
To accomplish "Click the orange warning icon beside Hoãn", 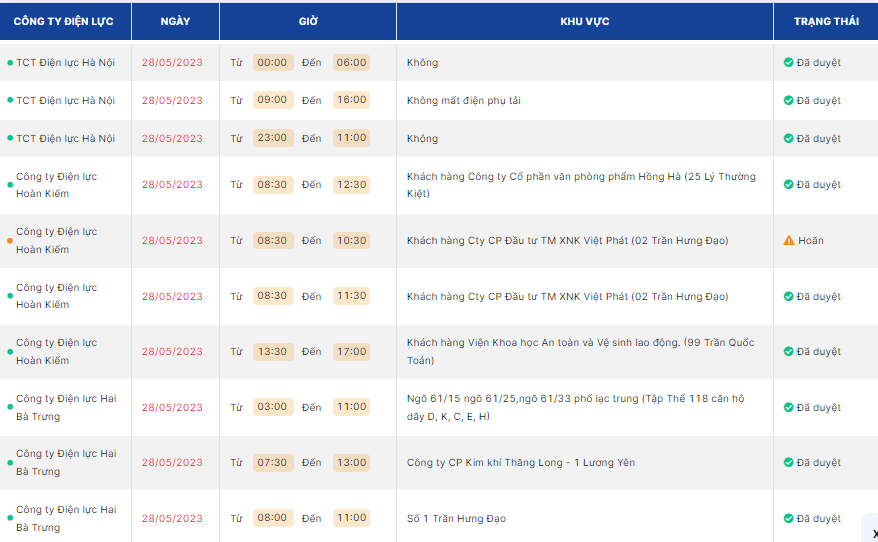I will (x=788, y=241).
